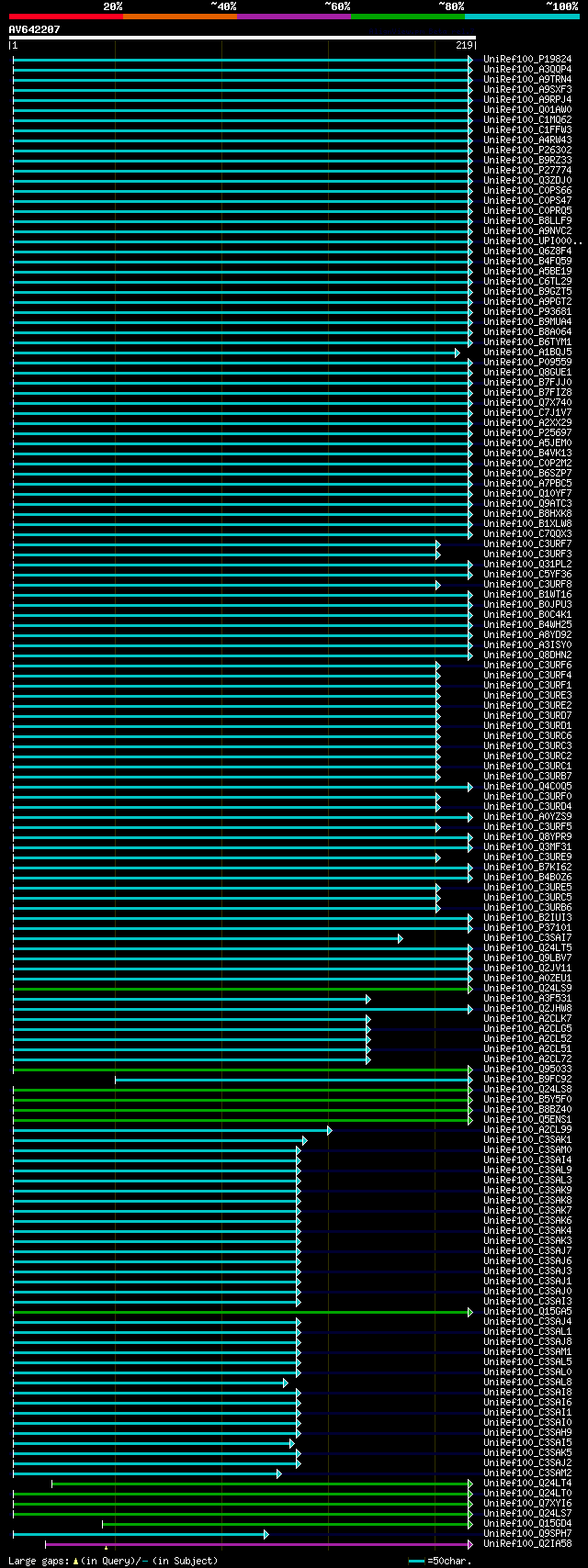Select UniRef100_Q4C0Q5 label
Image resolution: width=588 pixels, height=1568 pixels.
527,786
